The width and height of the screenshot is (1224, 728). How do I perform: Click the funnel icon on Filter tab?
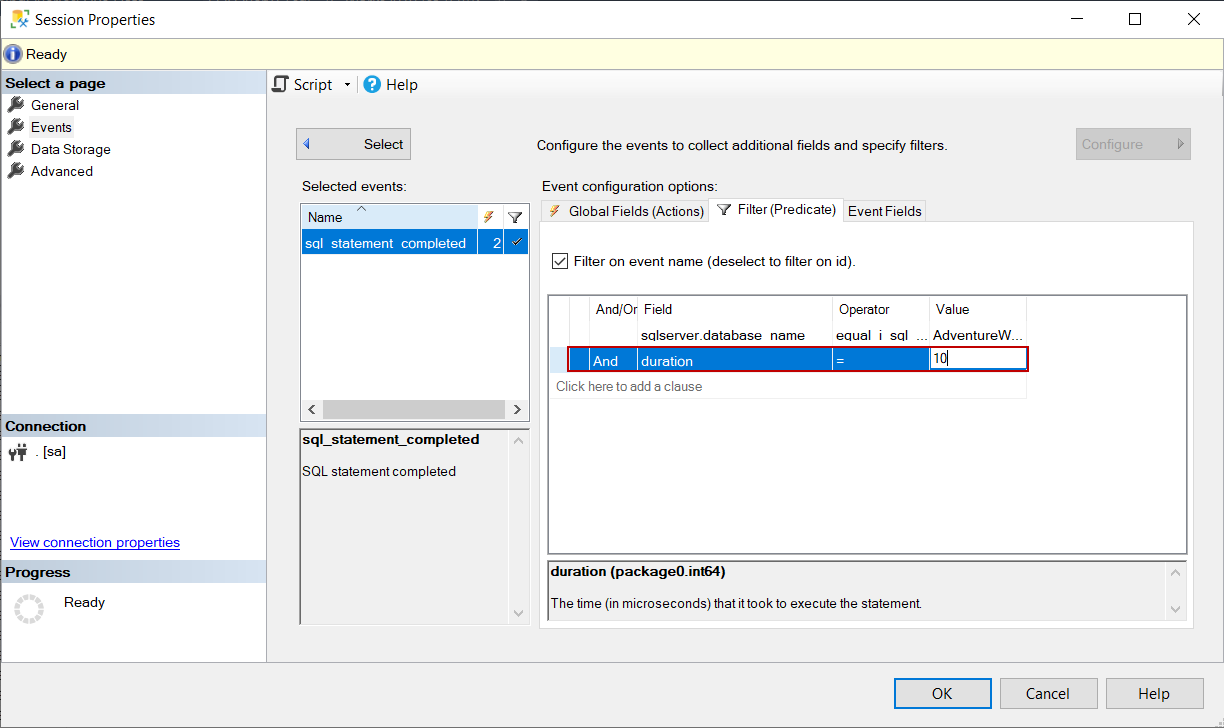point(724,210)
